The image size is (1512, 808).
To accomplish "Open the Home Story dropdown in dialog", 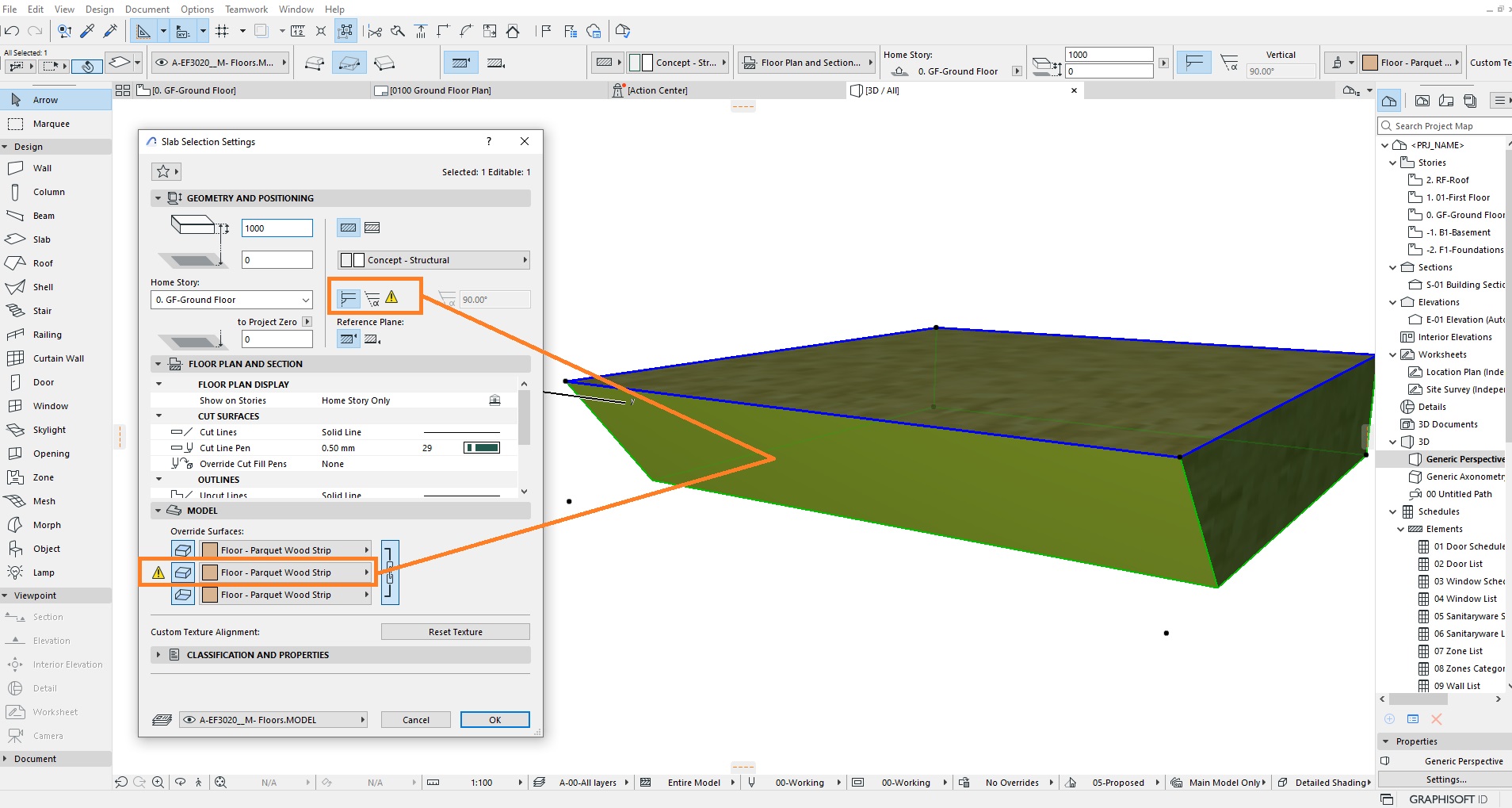I will point(232,300).
